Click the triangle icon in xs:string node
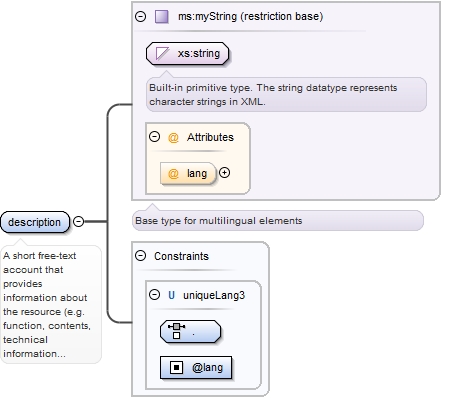This screenshot has width=458, height=398. point(162,53)
